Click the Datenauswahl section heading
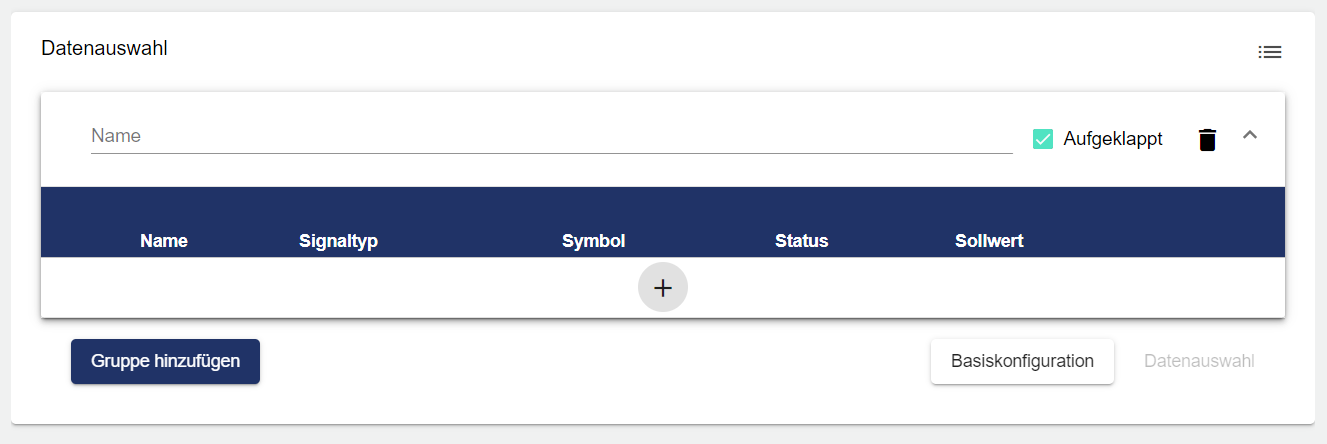The image size is (1327, 444). tap(104, 48)
